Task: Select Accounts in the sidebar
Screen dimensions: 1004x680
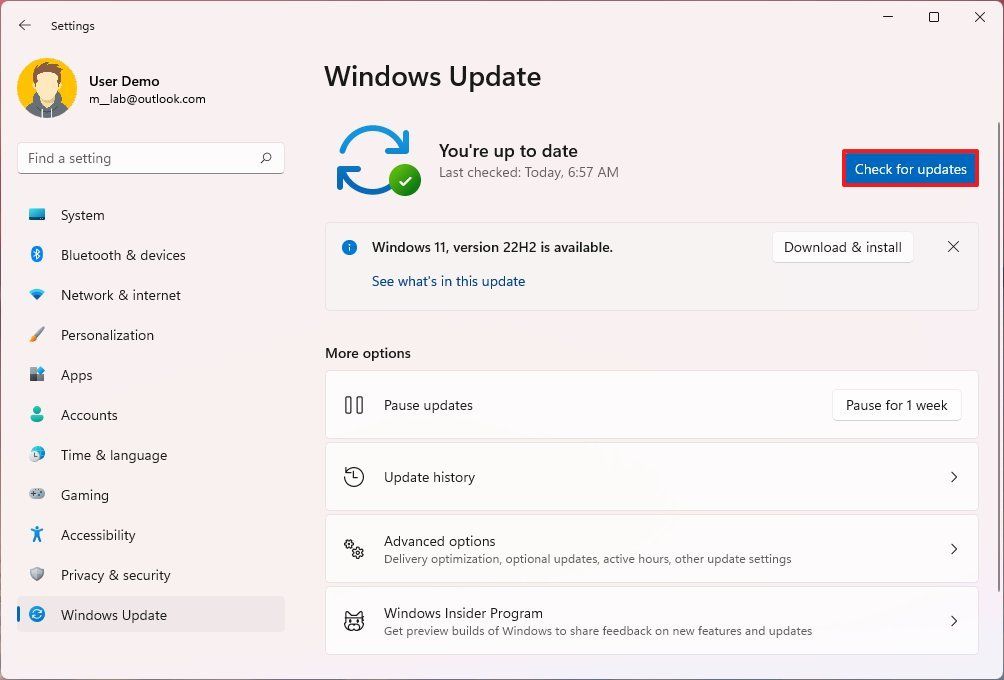Action: [89, 415]
